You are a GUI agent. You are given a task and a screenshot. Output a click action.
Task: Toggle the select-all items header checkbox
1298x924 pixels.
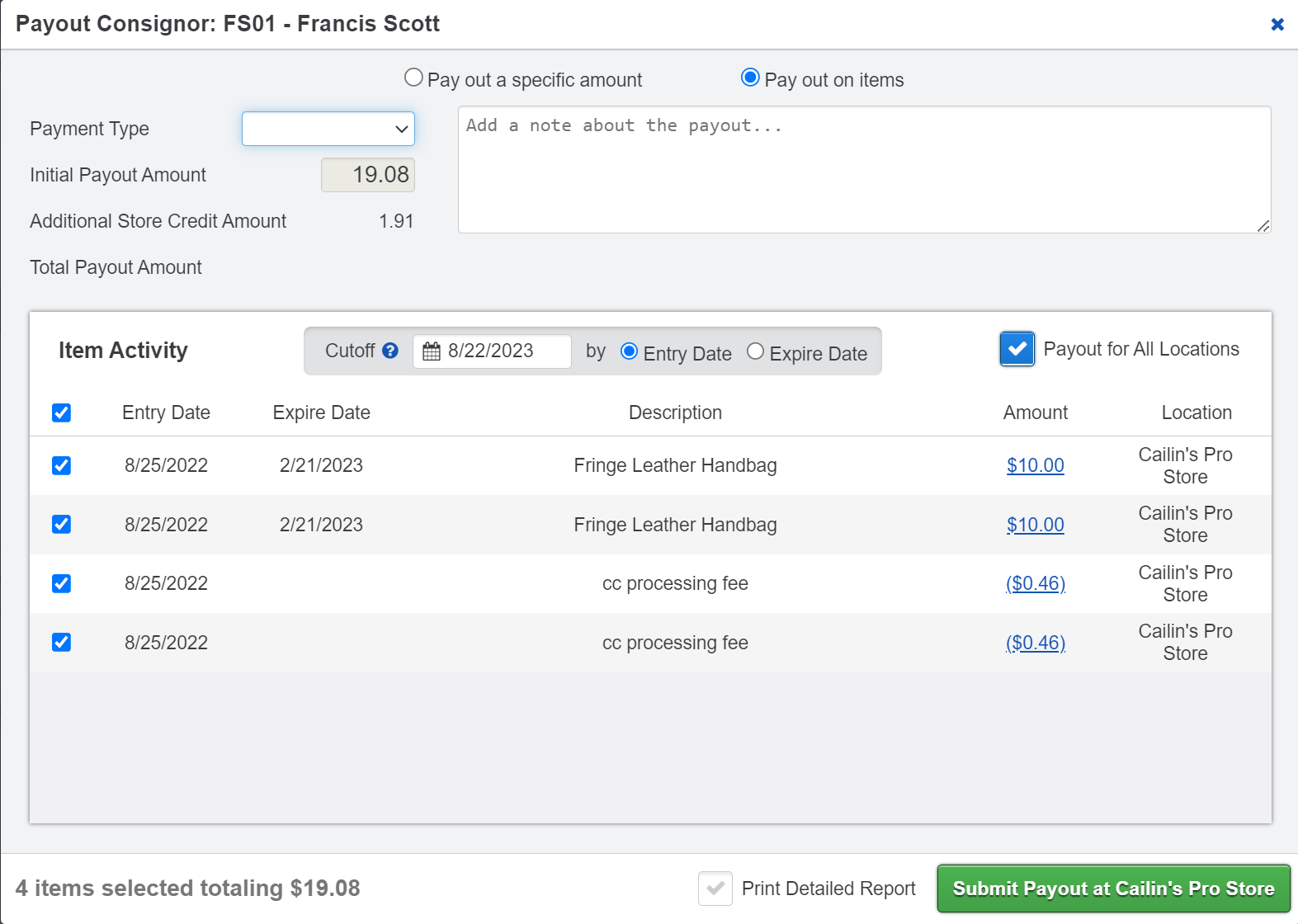pyautogui.click(x=61, y=412)
